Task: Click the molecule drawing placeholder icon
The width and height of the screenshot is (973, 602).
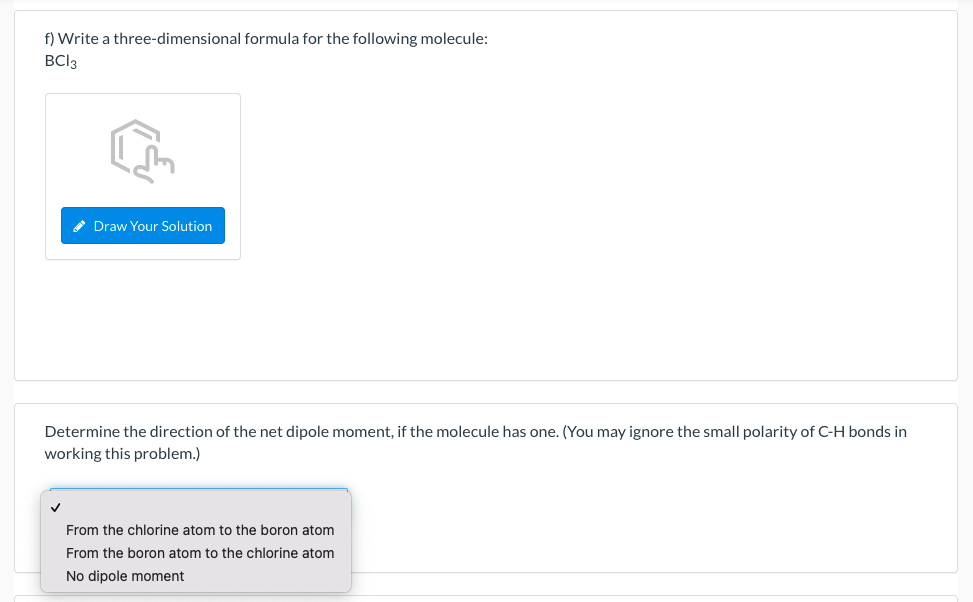Action: [143, 152]
